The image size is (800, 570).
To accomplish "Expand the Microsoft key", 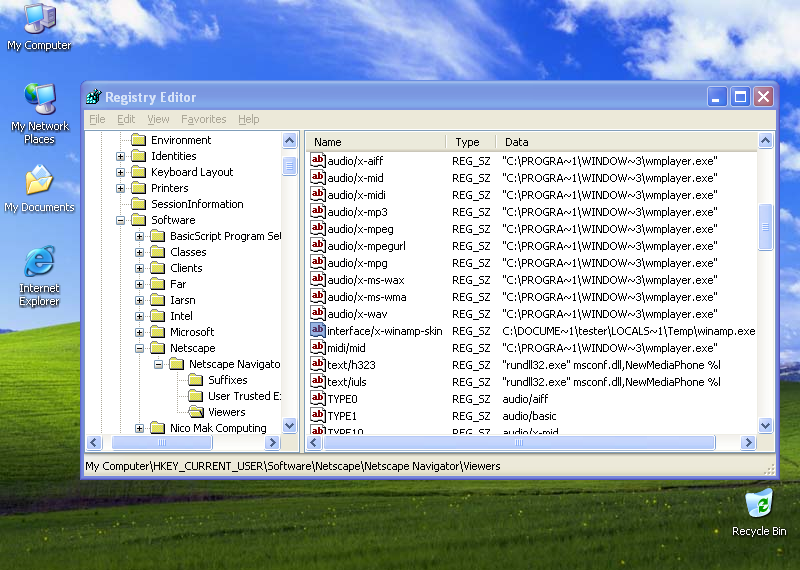I will pyautogui.click(x=139, y=332).
